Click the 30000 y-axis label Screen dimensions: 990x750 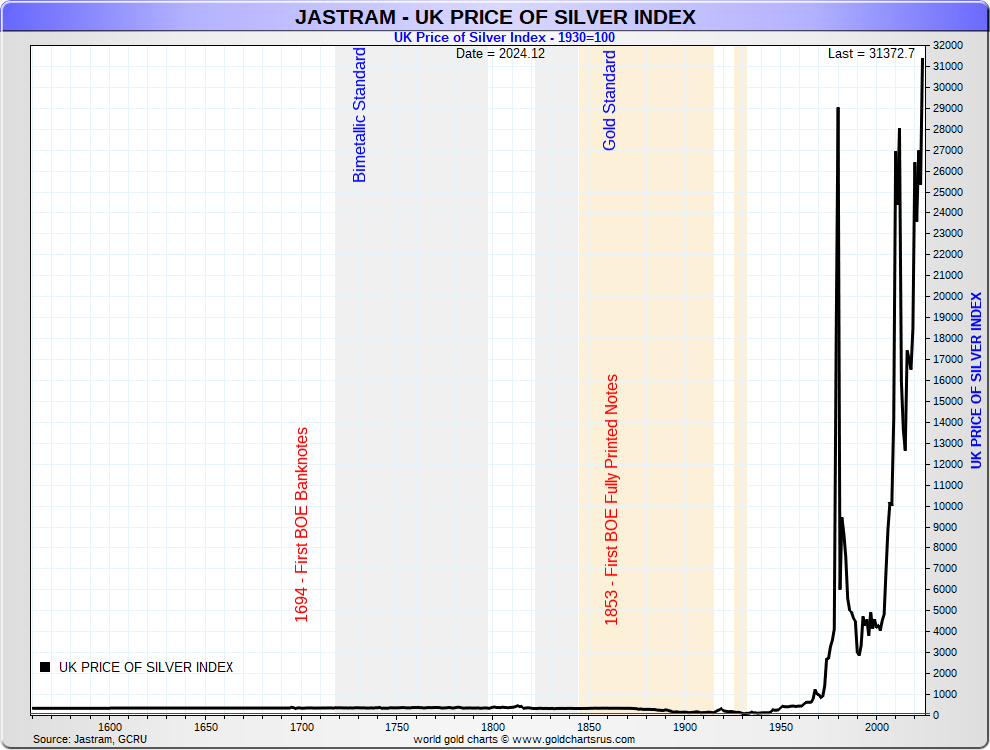948,87
